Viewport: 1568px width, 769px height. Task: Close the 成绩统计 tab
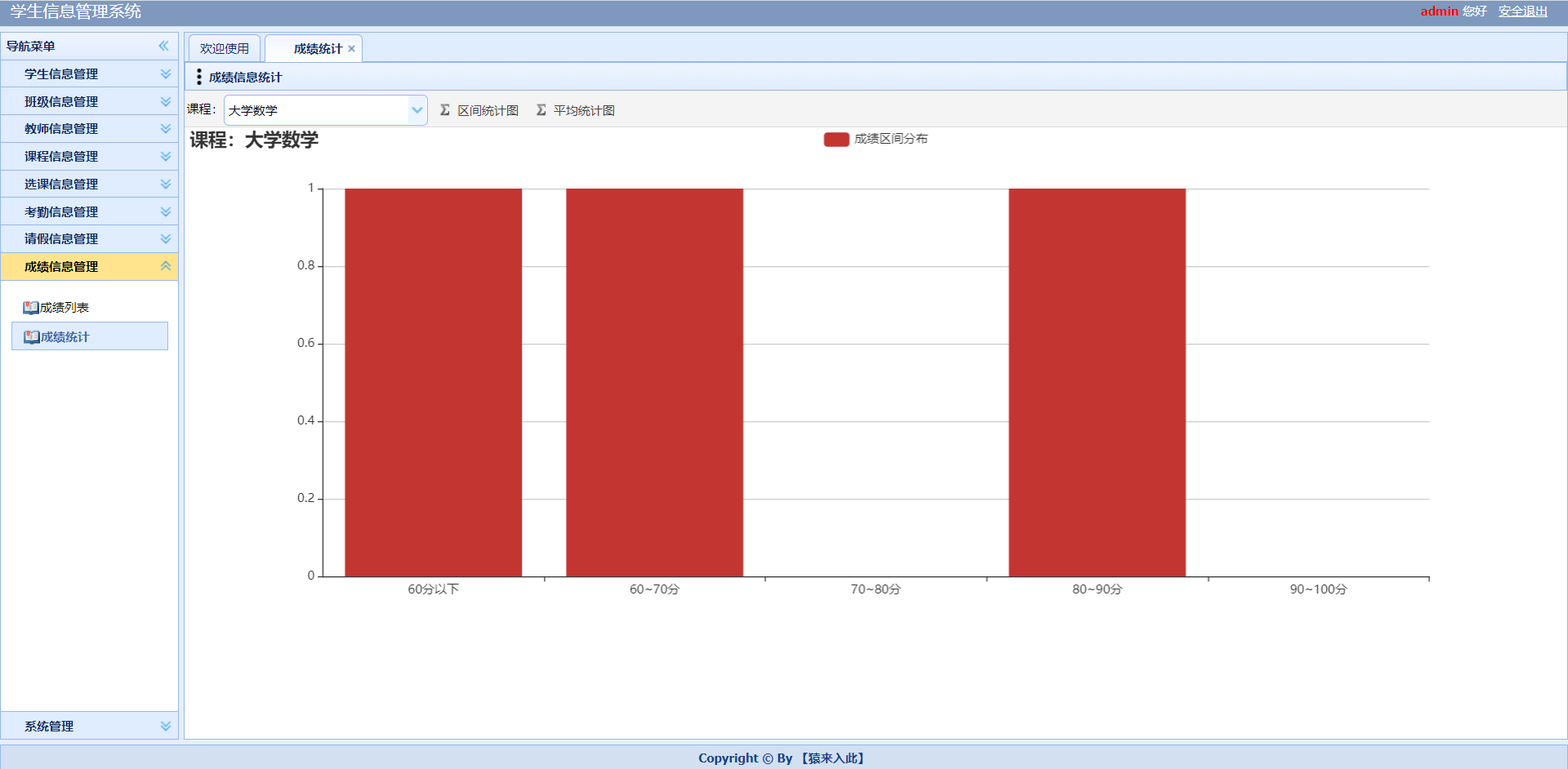pos(352,49)
